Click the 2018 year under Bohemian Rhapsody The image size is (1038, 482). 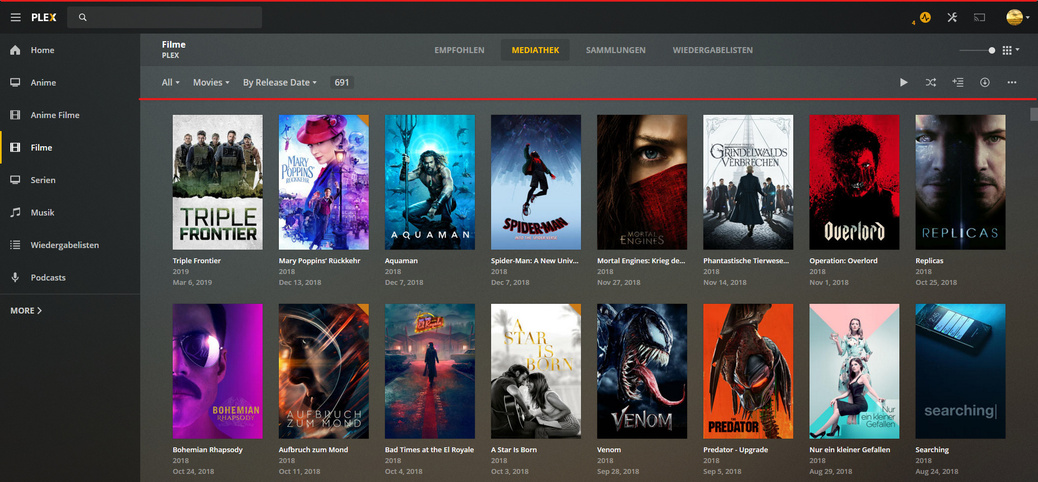pos(181,460)
